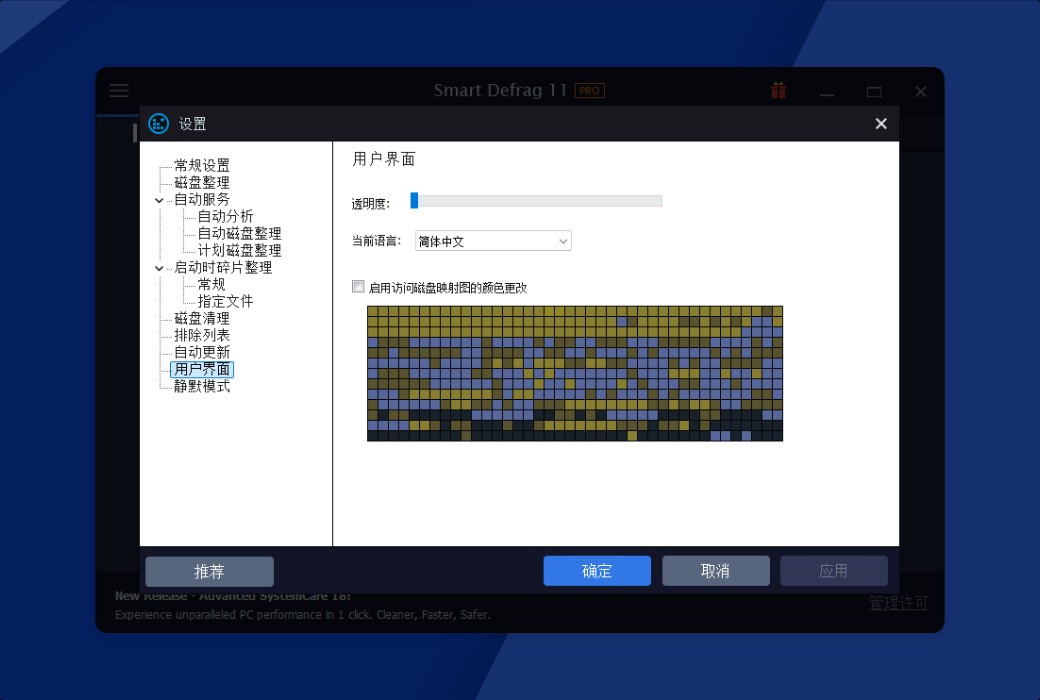The image size is (1040, 700).
Task: Open 常规 under 启动时碎片整理
Action: pos(211,284)
